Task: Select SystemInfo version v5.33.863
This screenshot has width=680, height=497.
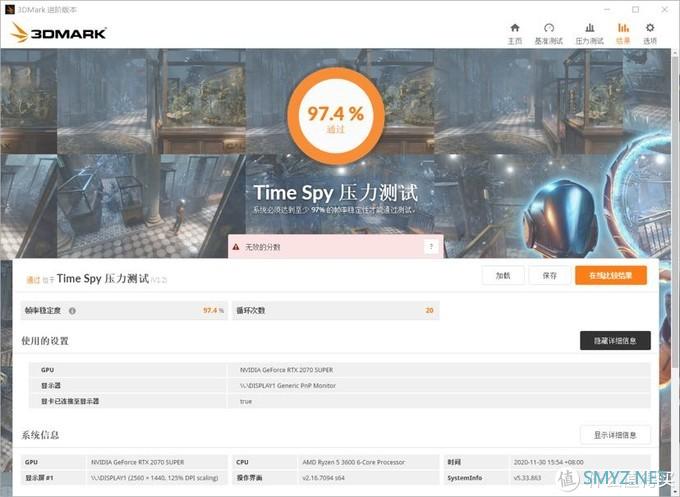Action: pyautogui.click(x=527, y=478)
